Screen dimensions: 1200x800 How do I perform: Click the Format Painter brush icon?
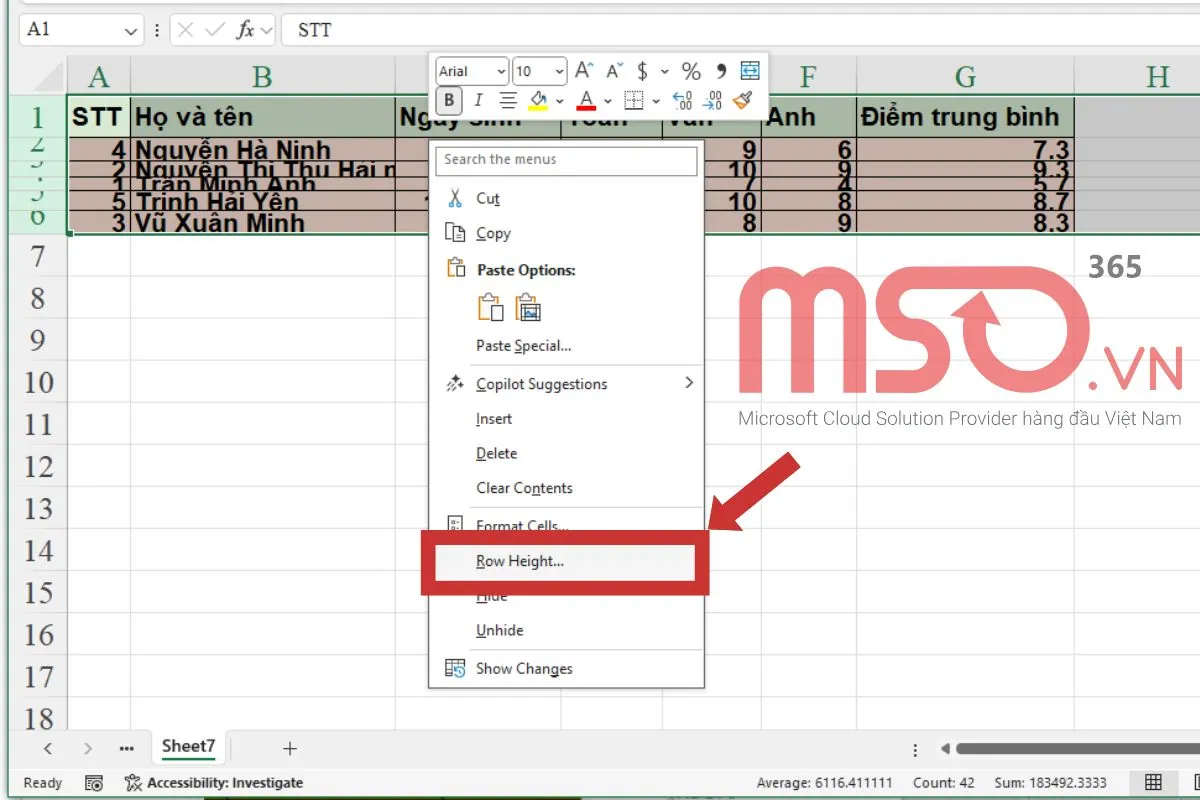(742, 100)
